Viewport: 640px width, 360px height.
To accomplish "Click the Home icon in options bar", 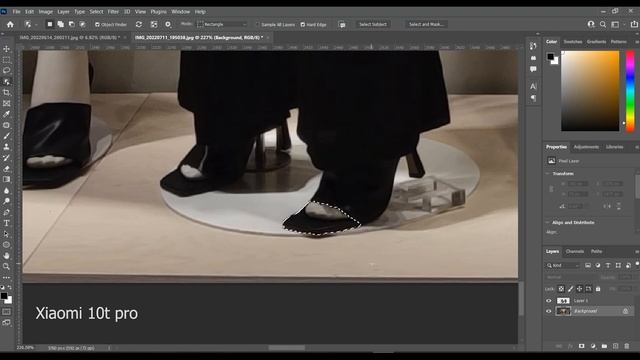I will tap(10, 24).
